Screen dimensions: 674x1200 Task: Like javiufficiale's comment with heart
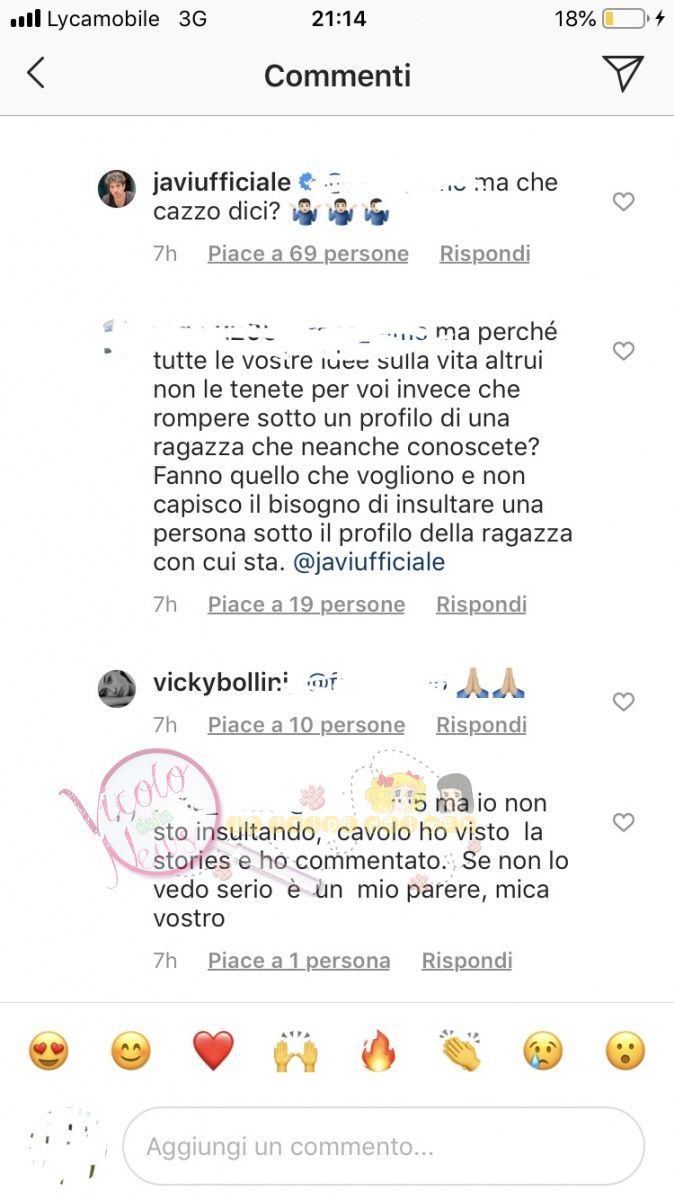coord(623,202)
